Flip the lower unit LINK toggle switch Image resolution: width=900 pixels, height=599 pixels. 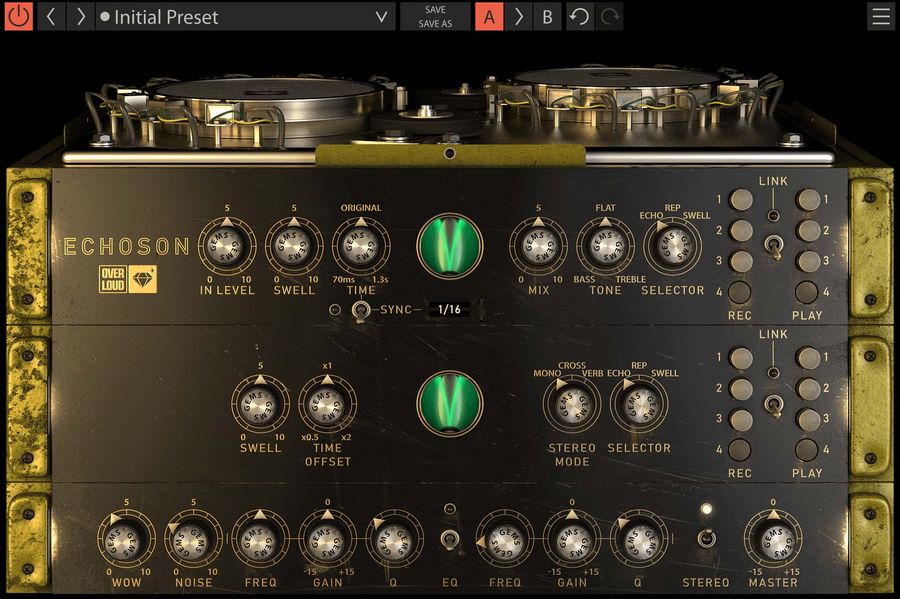click(773, 404)
